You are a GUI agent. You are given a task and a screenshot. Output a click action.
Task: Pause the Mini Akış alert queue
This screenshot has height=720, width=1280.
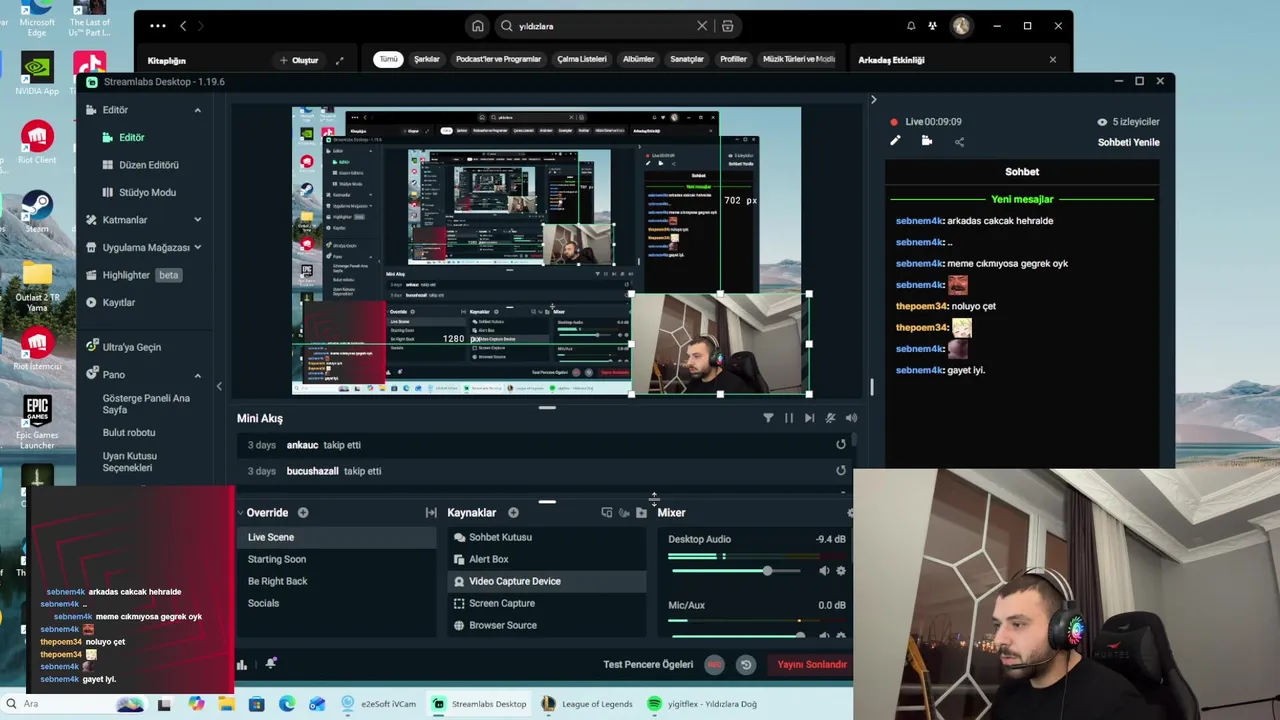[x=789, y=418]
